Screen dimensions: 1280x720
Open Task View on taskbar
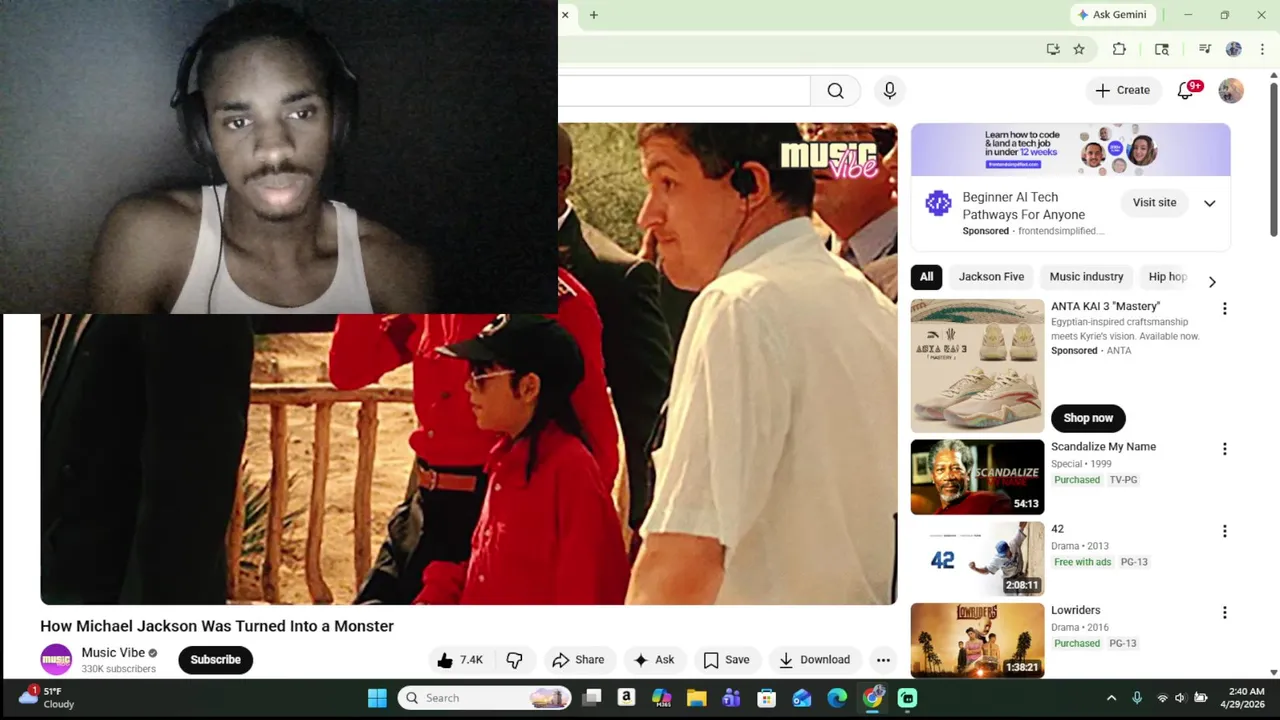tap(592, 698)
